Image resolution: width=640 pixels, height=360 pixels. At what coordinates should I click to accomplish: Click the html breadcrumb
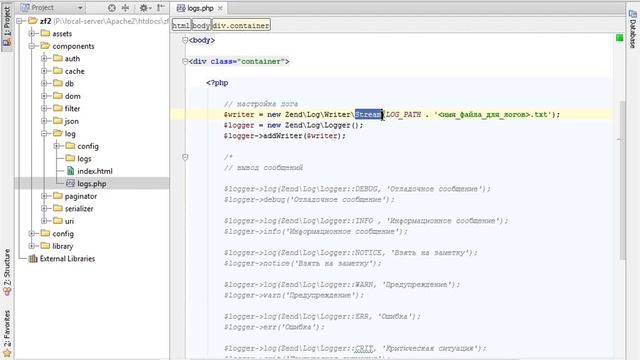[x=181, y=25]
